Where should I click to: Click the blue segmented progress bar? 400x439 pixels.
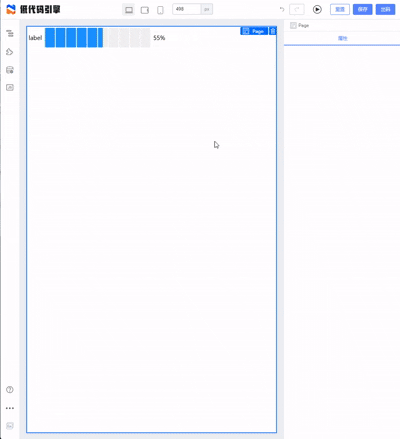(x=97, y=38)
